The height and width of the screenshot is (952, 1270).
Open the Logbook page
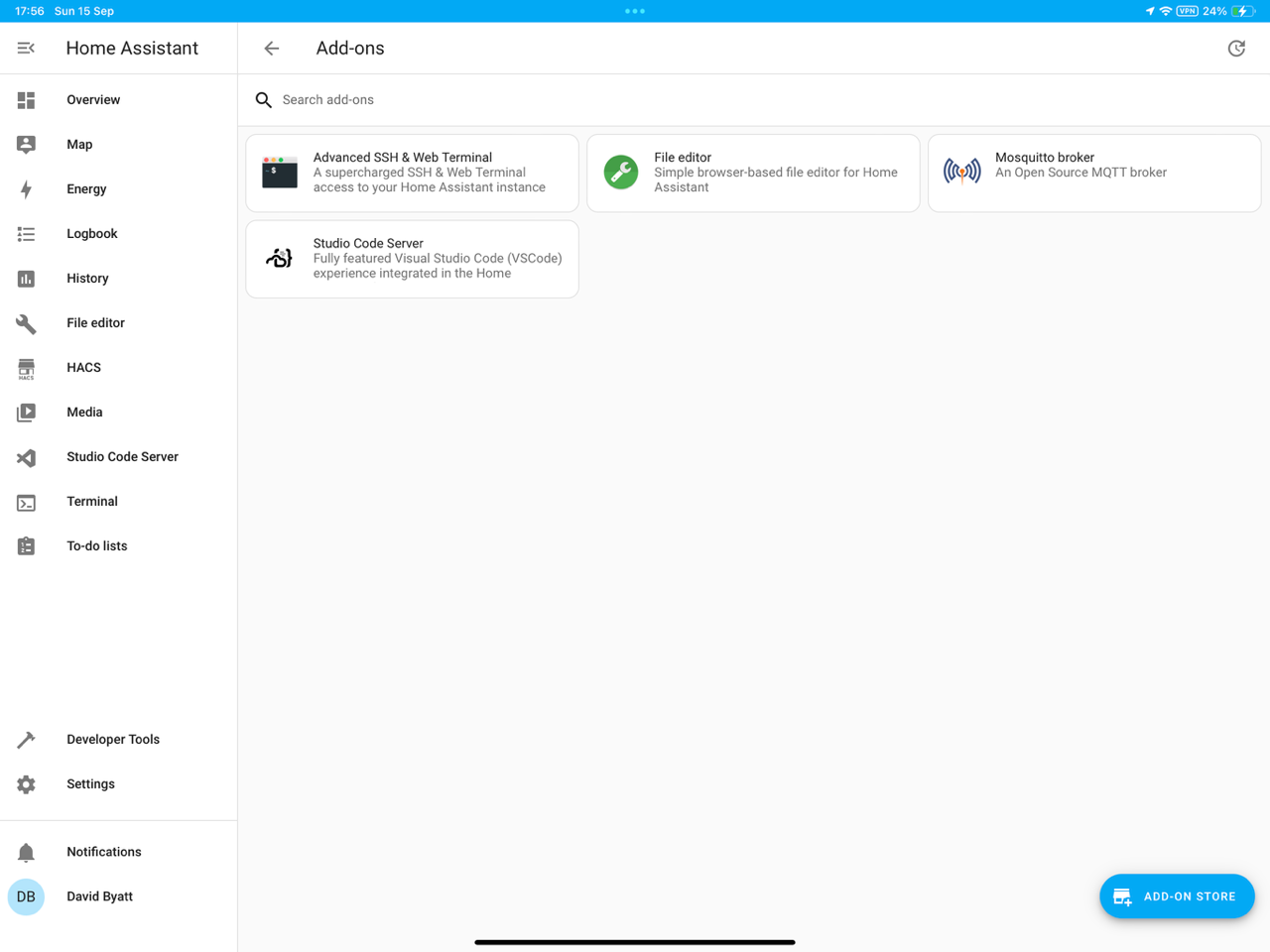119,234
